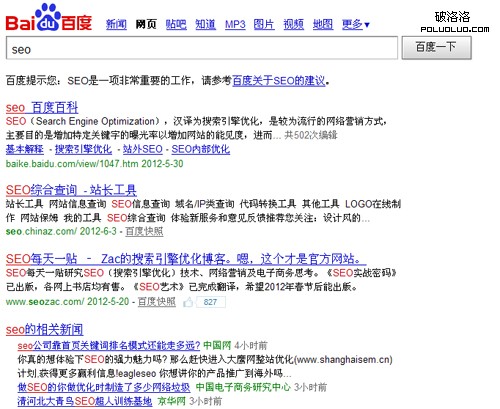The image size is (500, 409).
Task: Open news link seo公司靠首页关键词排名模式还能走多远?
Action: tap(109, 345)
